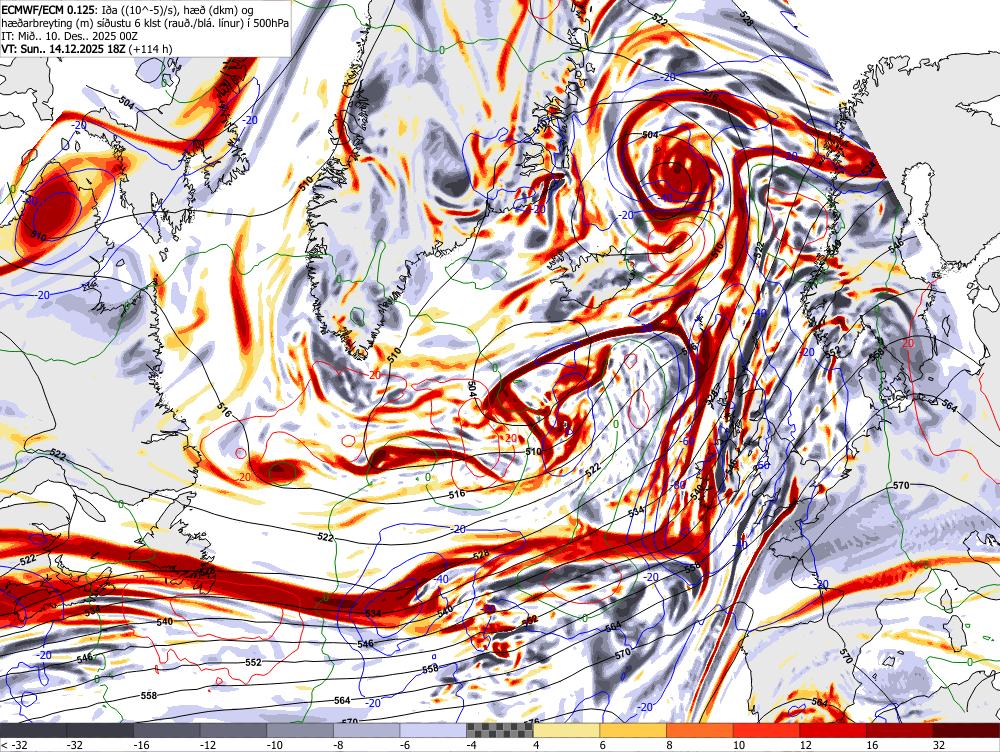
Task: Click the "IT: Mið.. 10. Des.. 2025 00Z" line
Action: tap(69, 36)
